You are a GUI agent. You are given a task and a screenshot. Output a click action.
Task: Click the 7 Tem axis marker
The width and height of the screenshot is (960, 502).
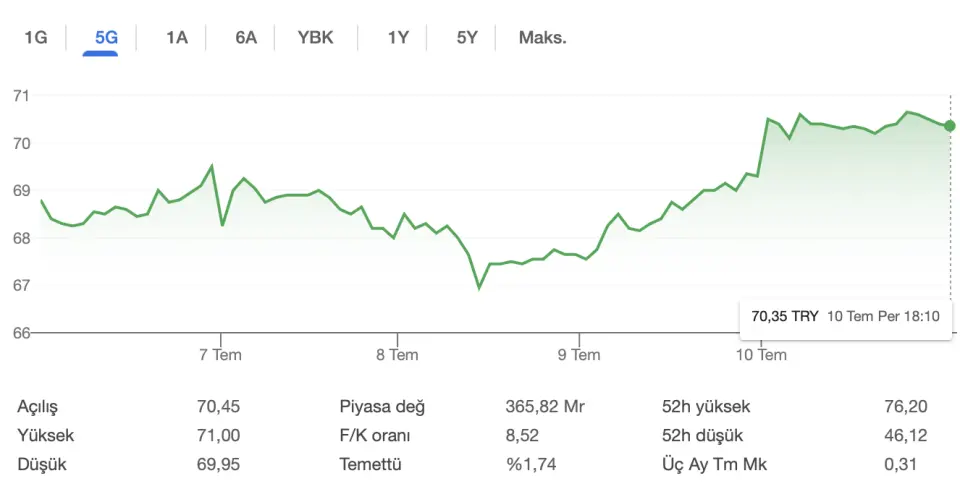(x=220, y=354)
